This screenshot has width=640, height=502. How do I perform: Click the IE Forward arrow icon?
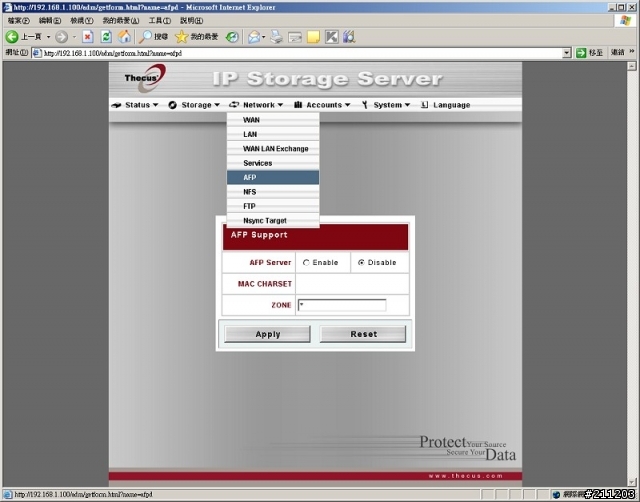[x=62, y=37]
